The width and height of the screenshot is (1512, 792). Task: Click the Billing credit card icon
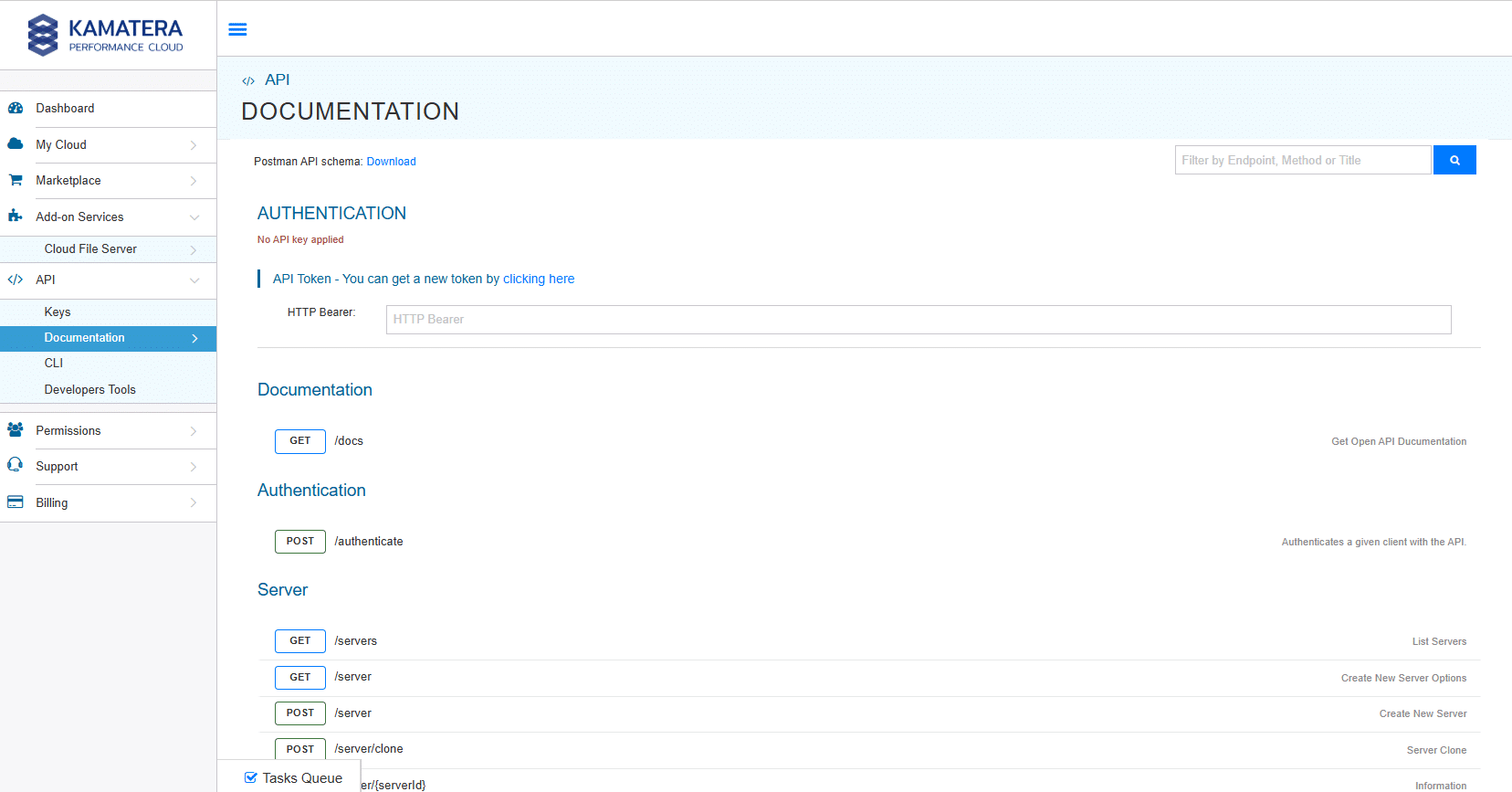[x=16, y=502]
